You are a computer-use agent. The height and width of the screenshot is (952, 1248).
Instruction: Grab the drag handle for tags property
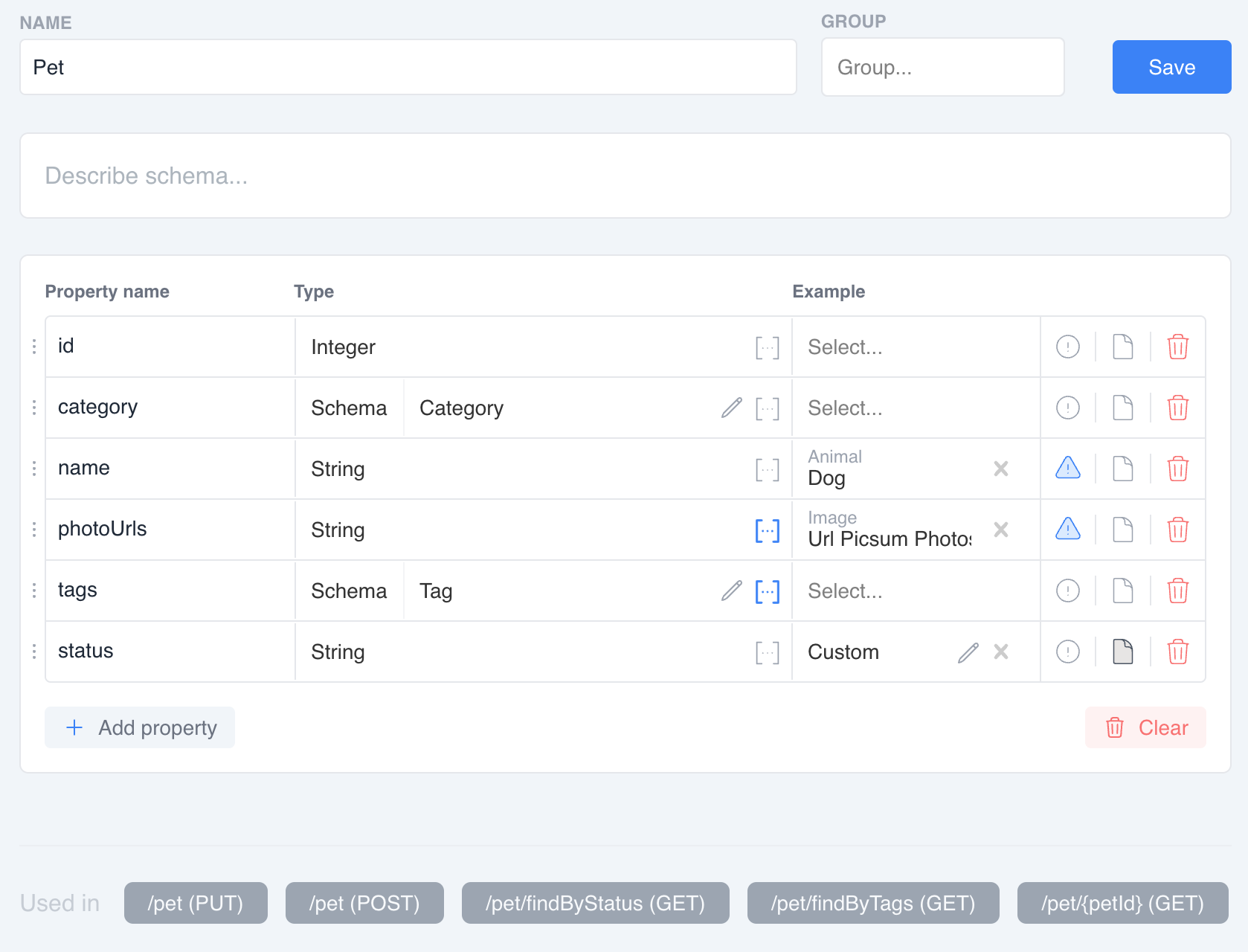click(x=33, y=591)
